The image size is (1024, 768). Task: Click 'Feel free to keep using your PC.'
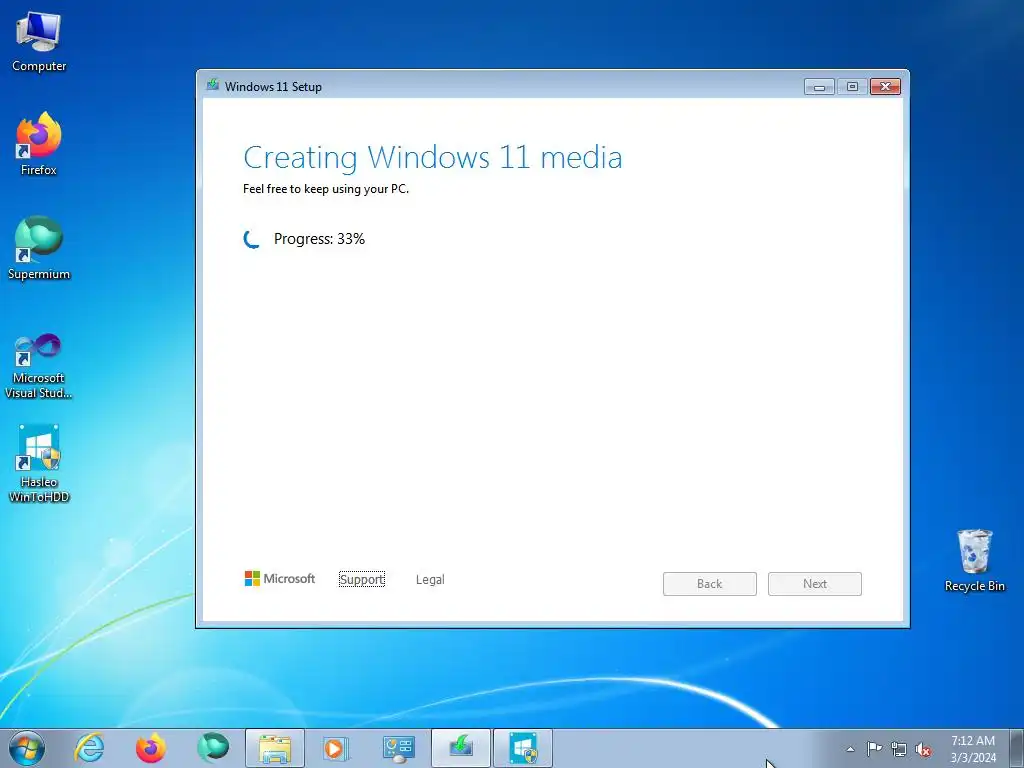coord(326,189)
